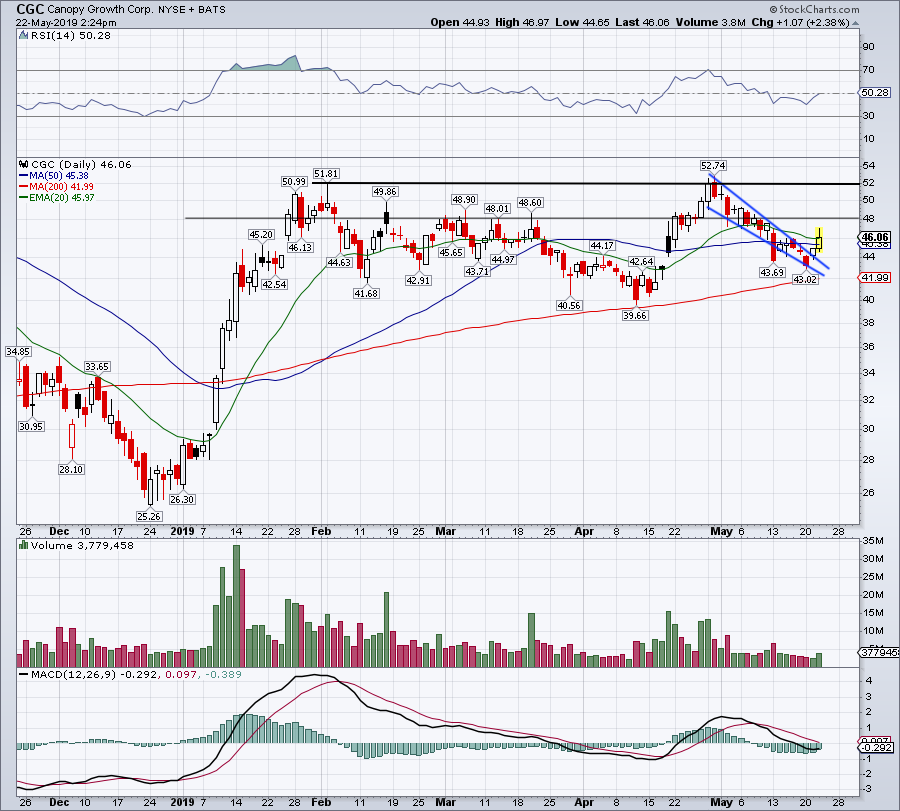Viewport: 900px width, 811px height.
Task: Click the 30.95 price label
Action: pyautogui.click(x=31, y=426)
